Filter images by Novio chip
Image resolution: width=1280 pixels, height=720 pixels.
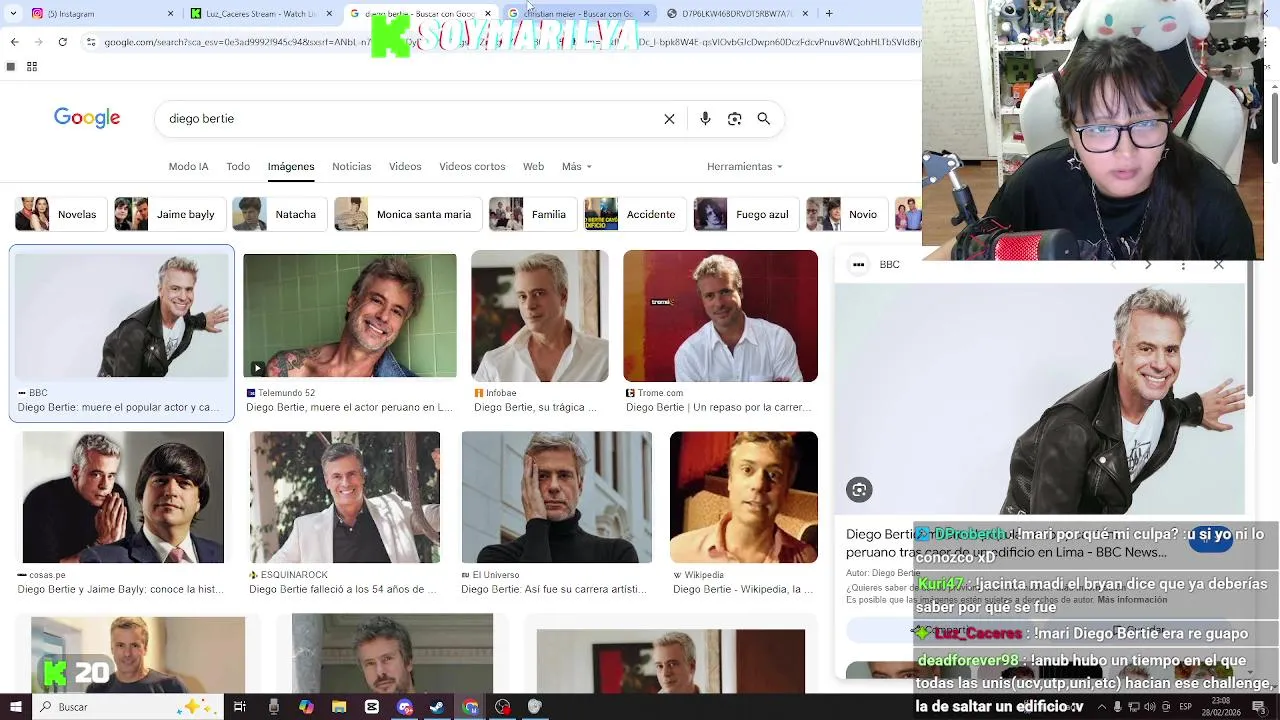(846, 214)
